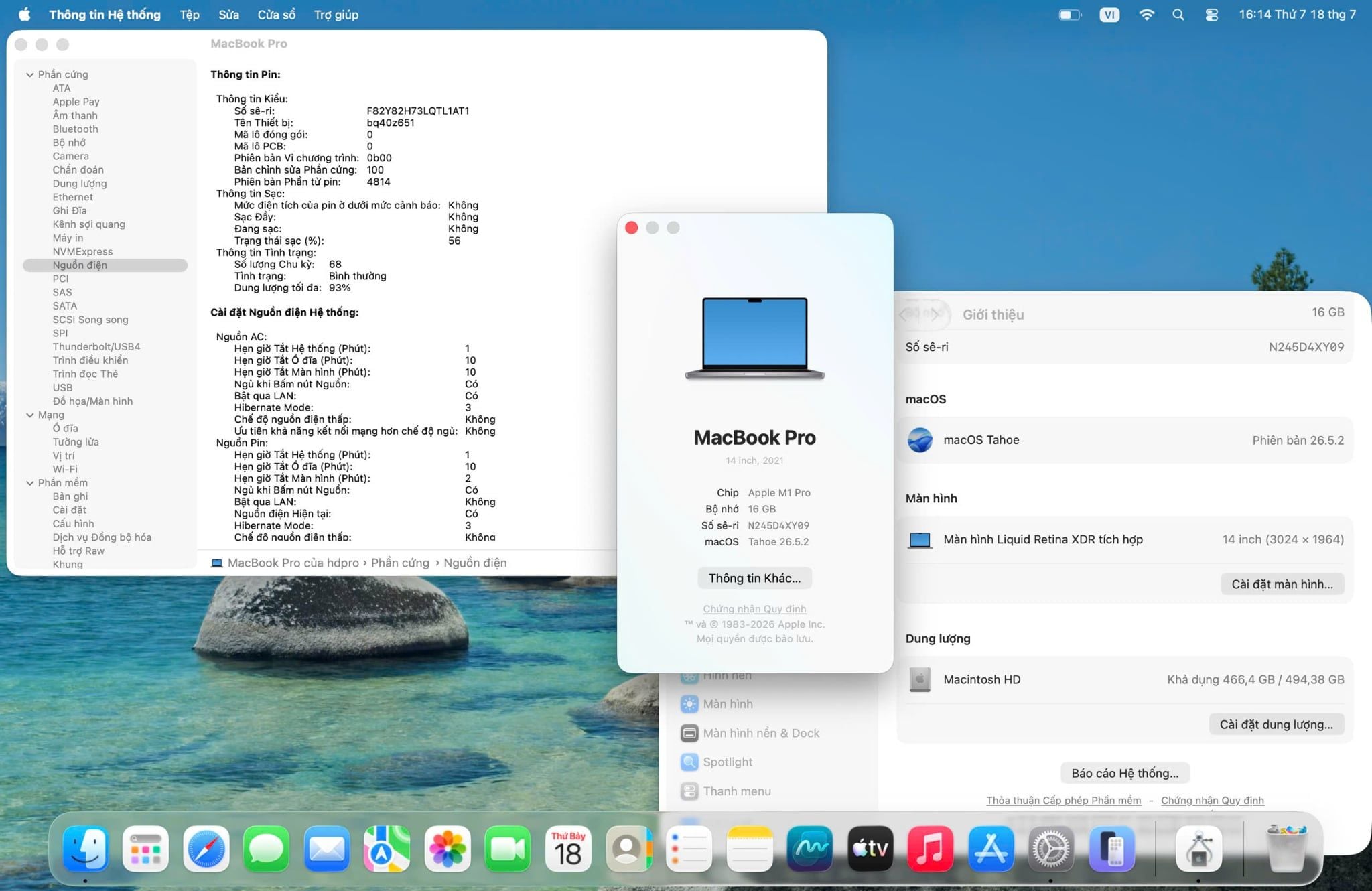1372x891 pixels.
Task: Collapse the Phần mềm section
Action: pos(30,483)
